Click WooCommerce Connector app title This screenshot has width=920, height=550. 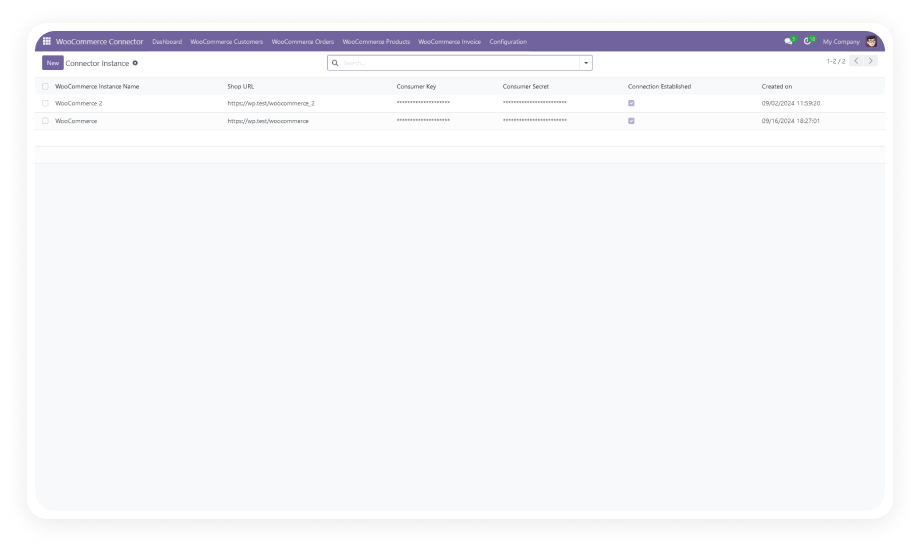[99, 42]
